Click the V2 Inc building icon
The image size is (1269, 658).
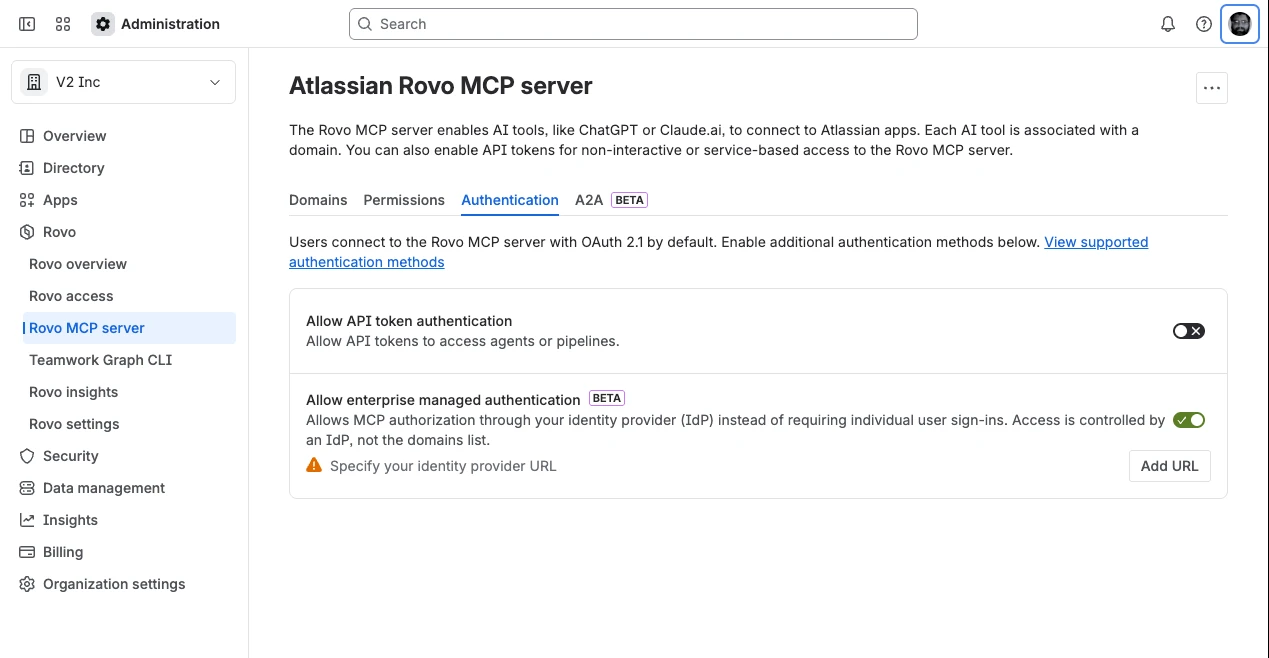34,82
